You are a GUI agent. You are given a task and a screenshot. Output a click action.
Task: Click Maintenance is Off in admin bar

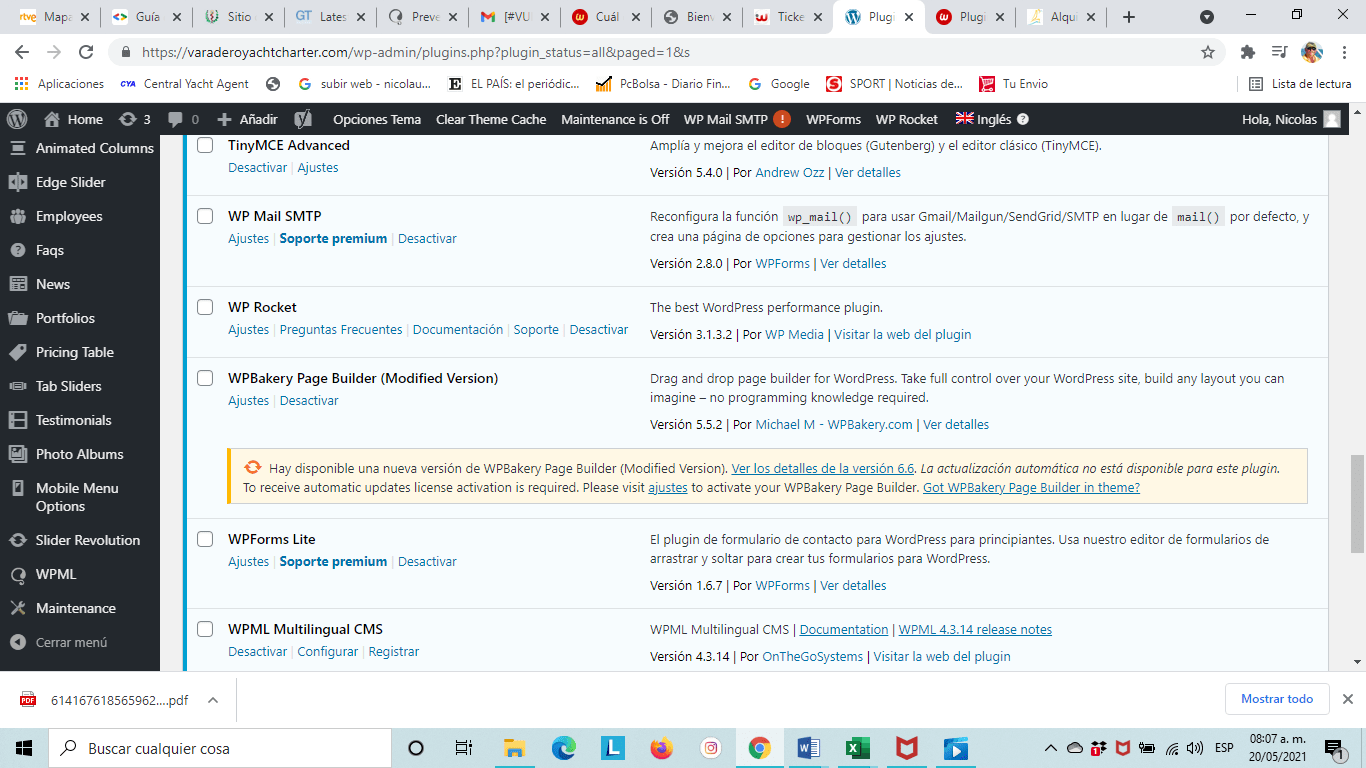tap(615, 119)
